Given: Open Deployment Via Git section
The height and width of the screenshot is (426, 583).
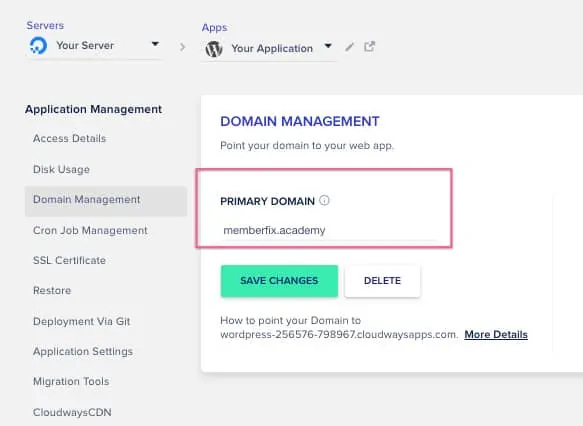Looking at the screenshot, I should pos(81,321).
